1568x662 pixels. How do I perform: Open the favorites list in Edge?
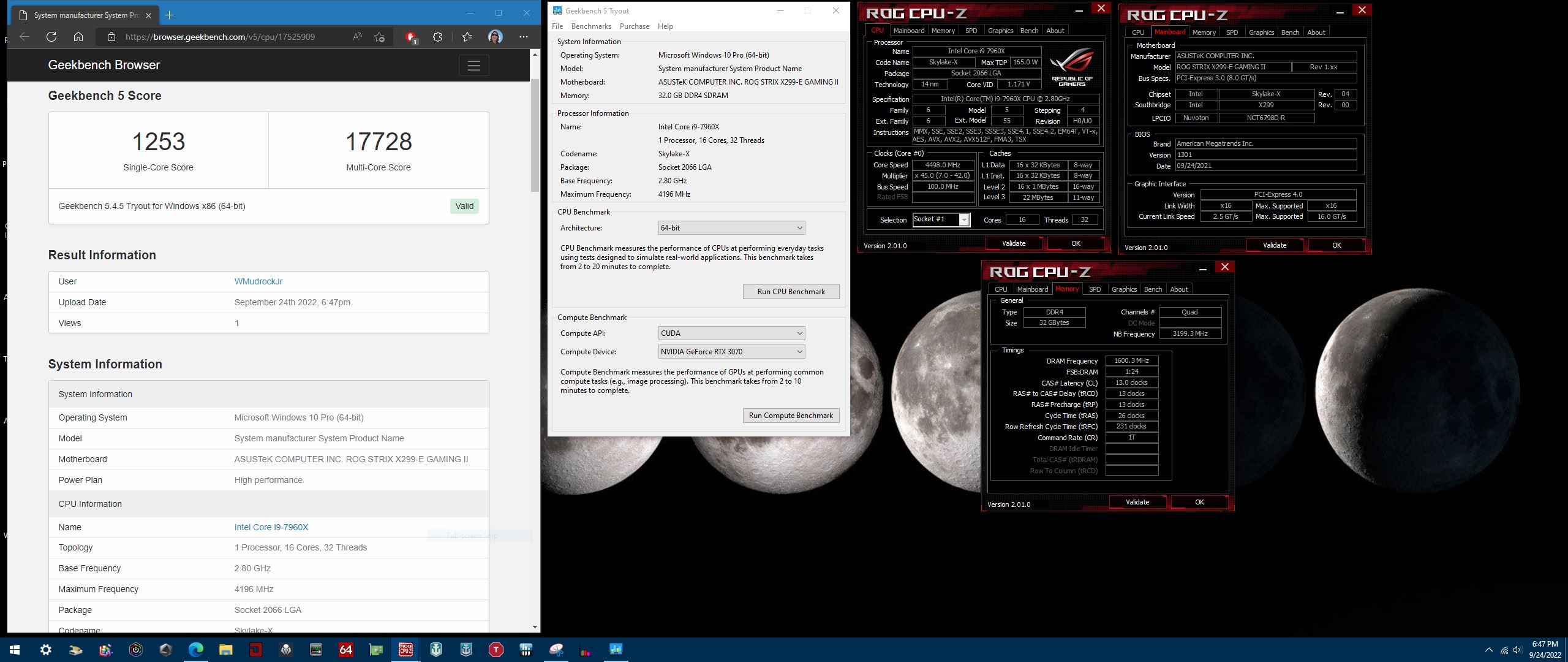[467, 37]
